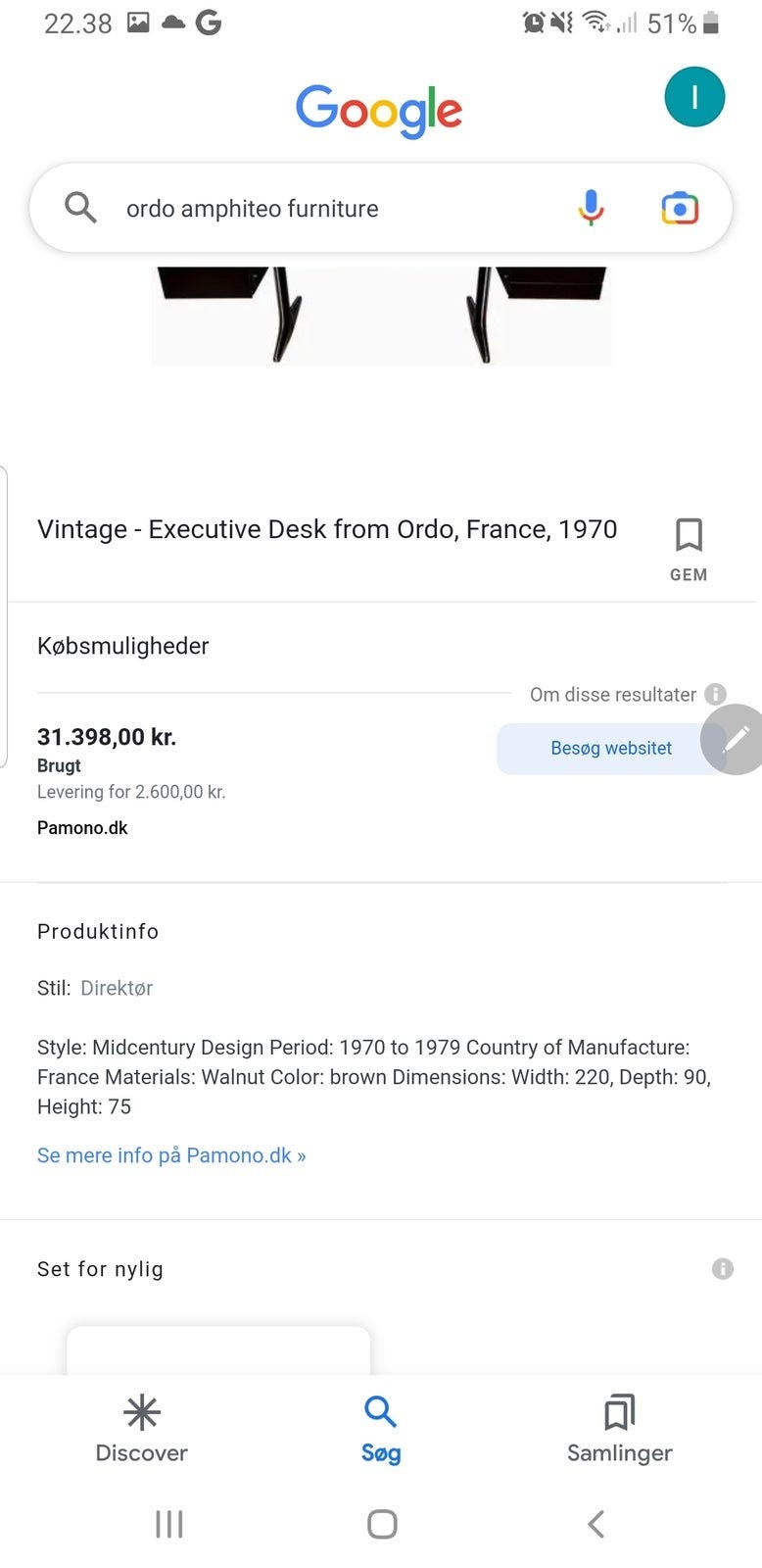Open your account profile avatar
This screenshot has width=762, height=1568.
[x=694, y=96]
